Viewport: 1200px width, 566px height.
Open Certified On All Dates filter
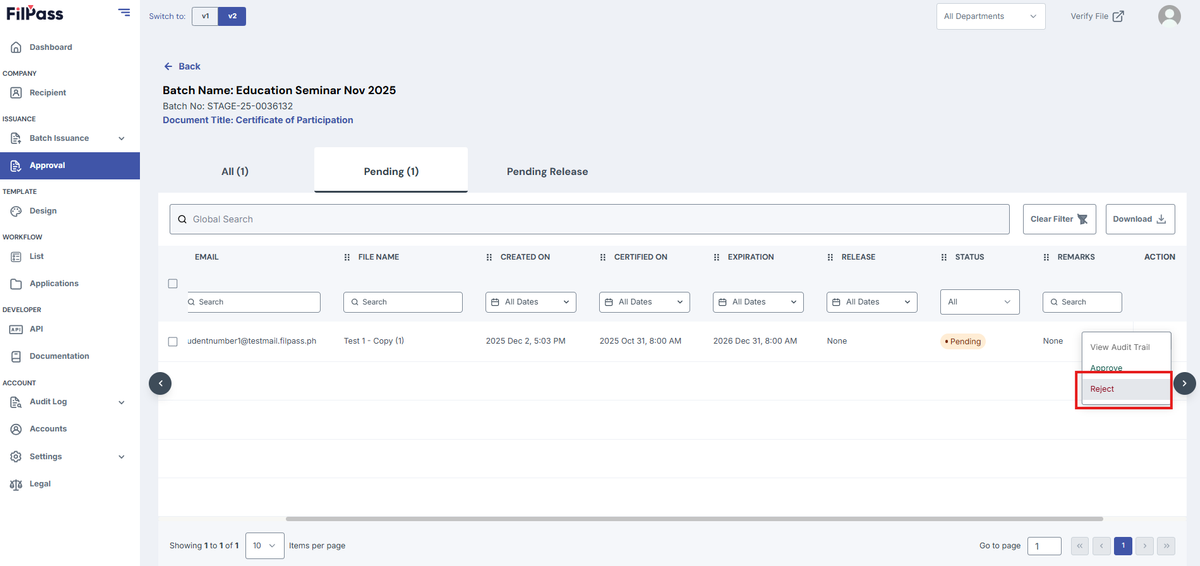tap(645, 302)
